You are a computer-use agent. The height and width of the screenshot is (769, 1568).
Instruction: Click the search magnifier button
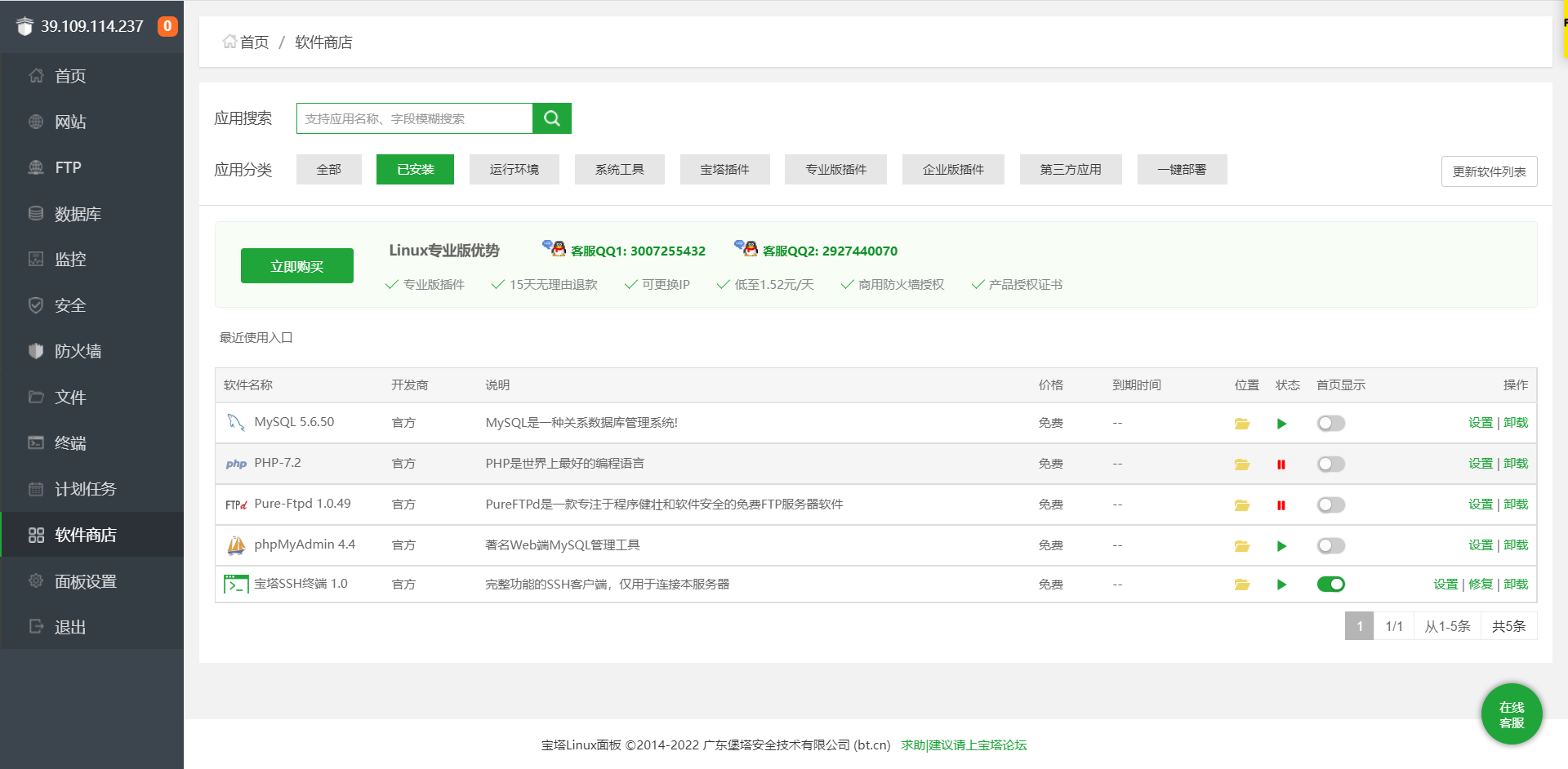point(552,118)
